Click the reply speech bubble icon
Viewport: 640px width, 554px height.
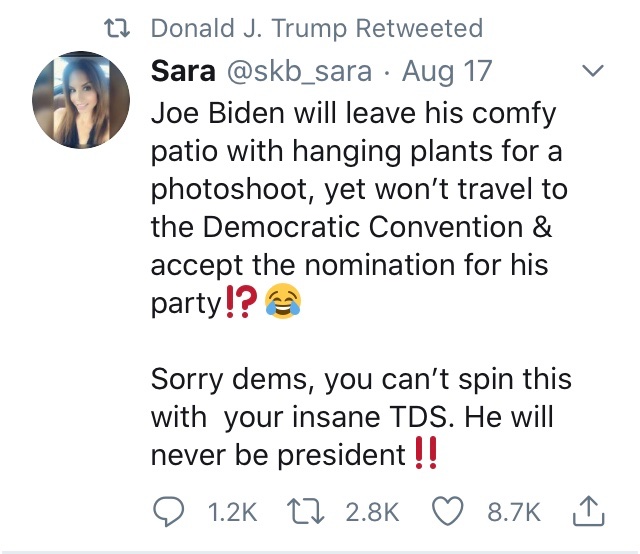(x=165, y=512)
